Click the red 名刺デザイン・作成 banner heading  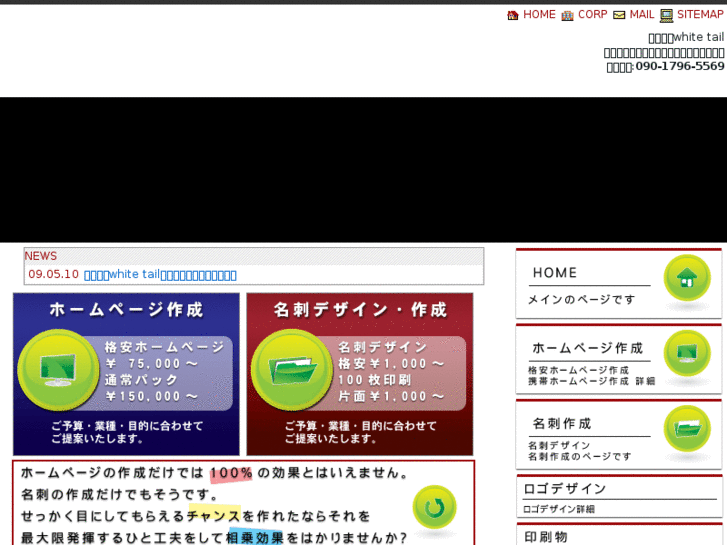(360, 309)
